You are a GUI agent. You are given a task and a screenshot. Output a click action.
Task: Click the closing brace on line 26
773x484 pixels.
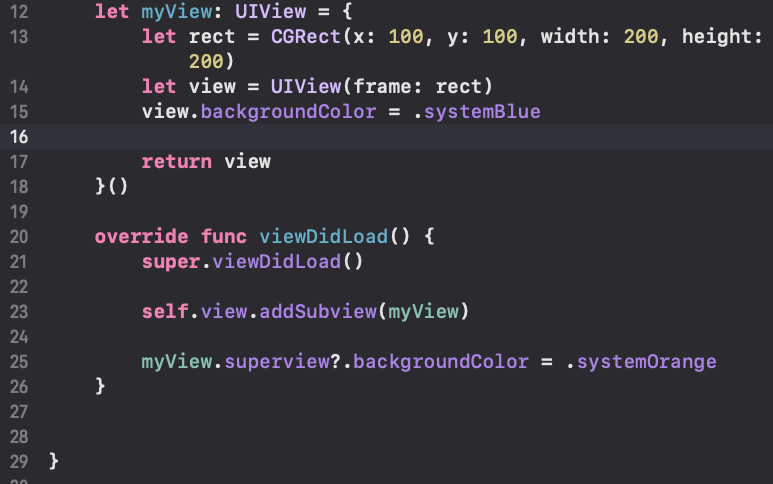[x=100, y=386]
